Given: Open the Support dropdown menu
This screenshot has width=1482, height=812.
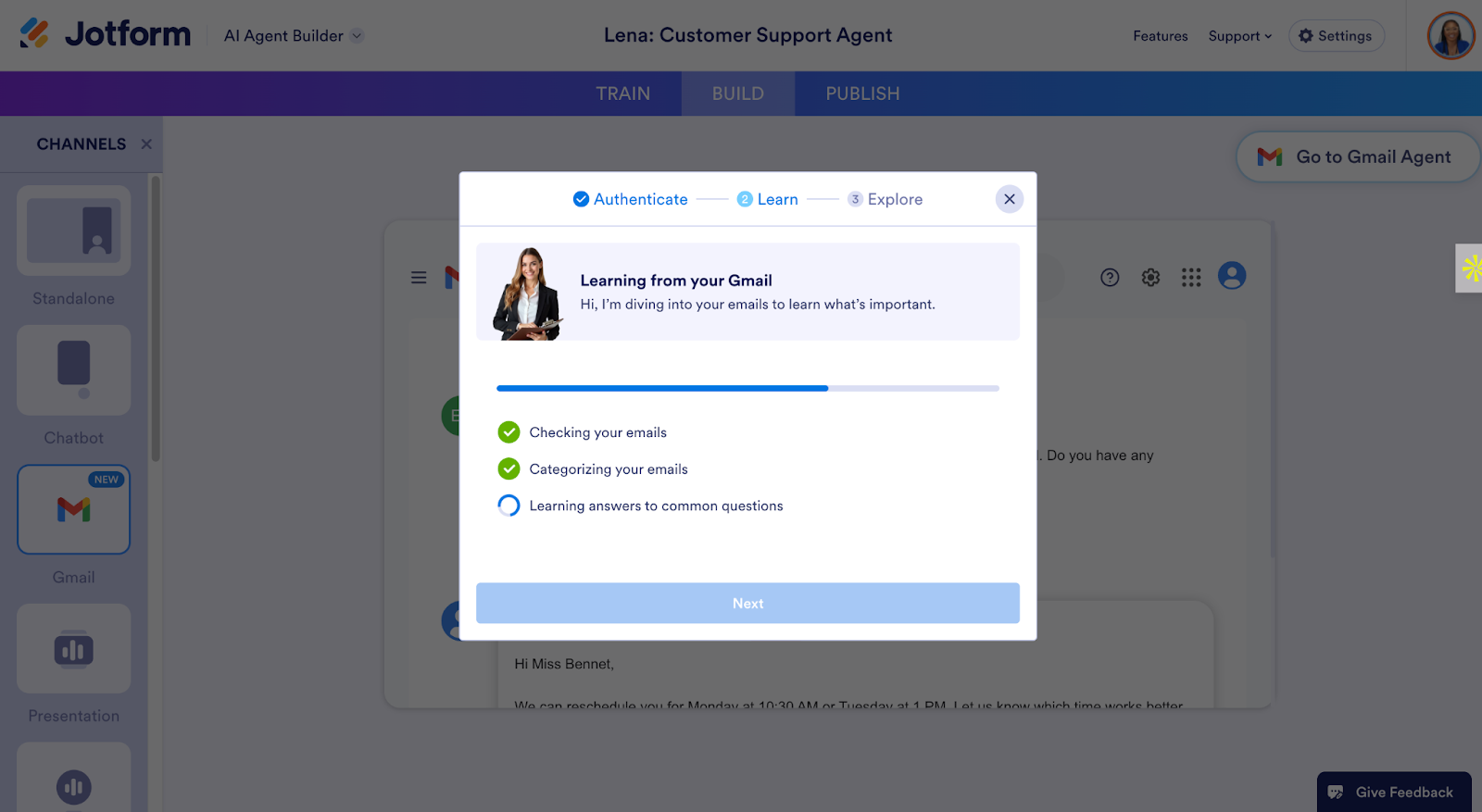Looking at the screenshot, I should pos(1240,36).
